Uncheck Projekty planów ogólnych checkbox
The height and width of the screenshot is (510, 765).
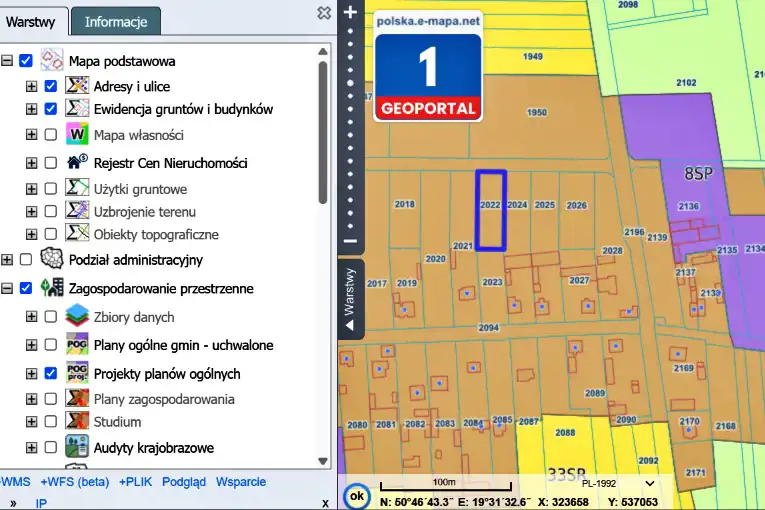click(51, 373)
